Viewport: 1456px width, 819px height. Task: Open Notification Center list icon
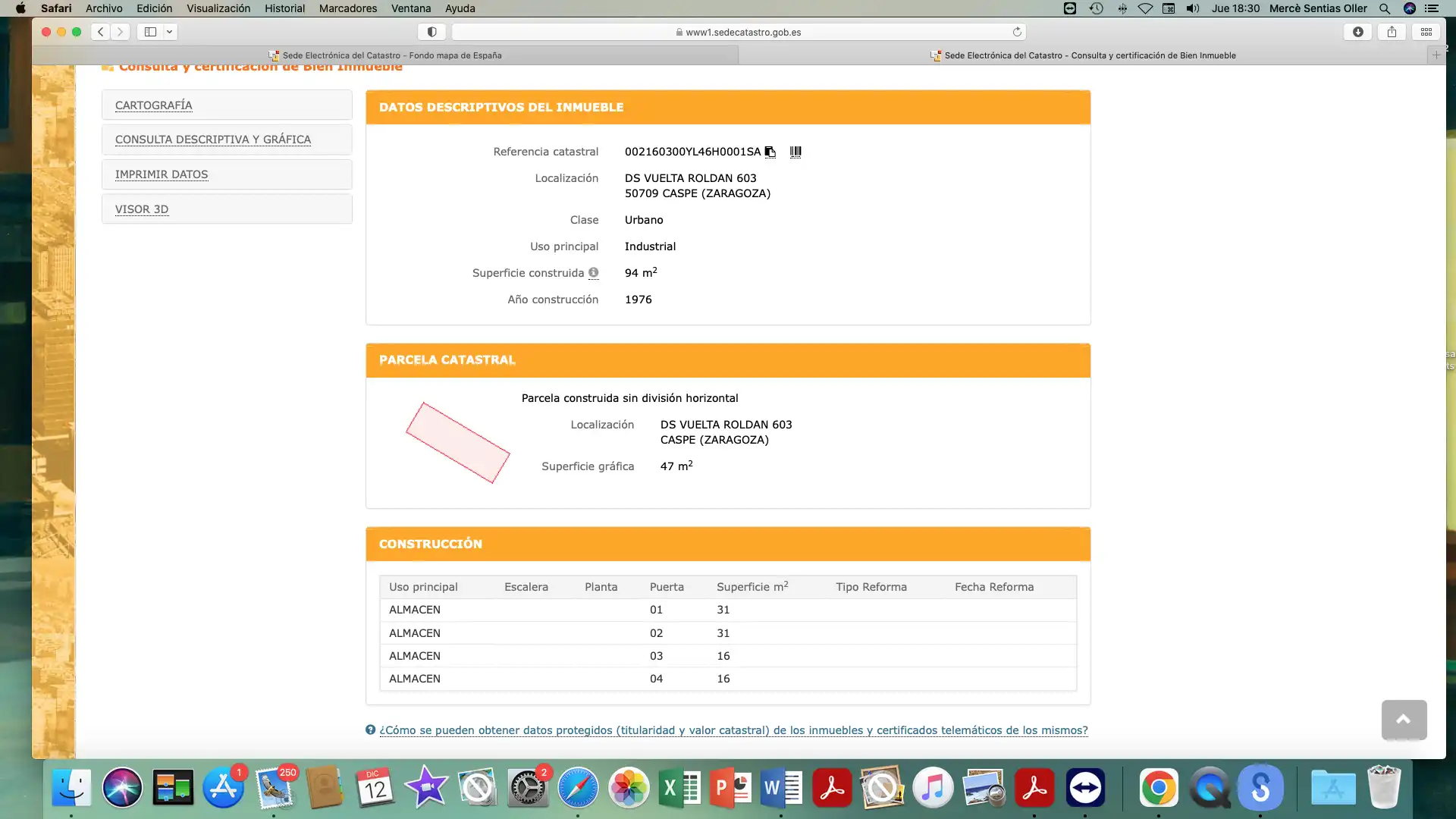(x=1432, y=8)
